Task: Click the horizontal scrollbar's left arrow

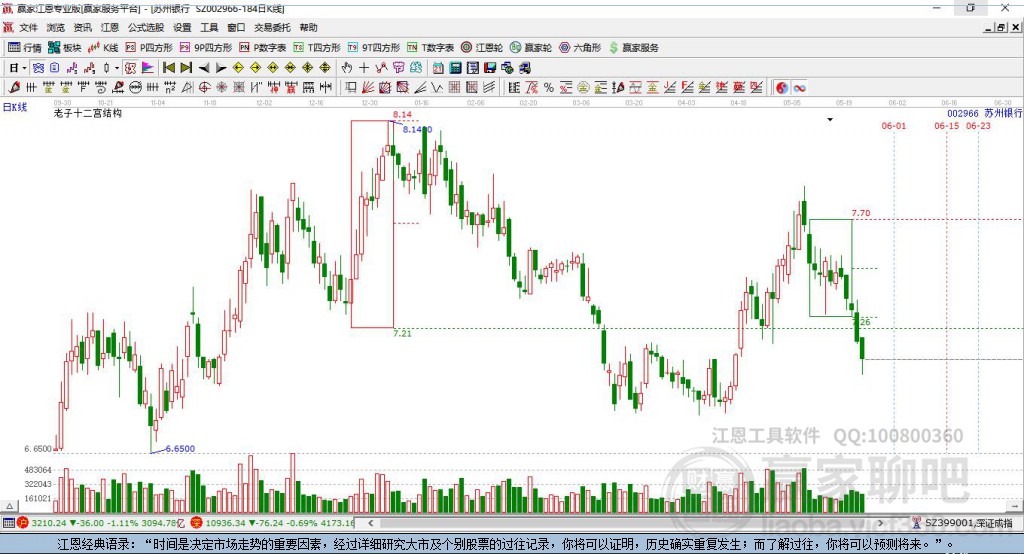Action: click(x=370, y=523)
